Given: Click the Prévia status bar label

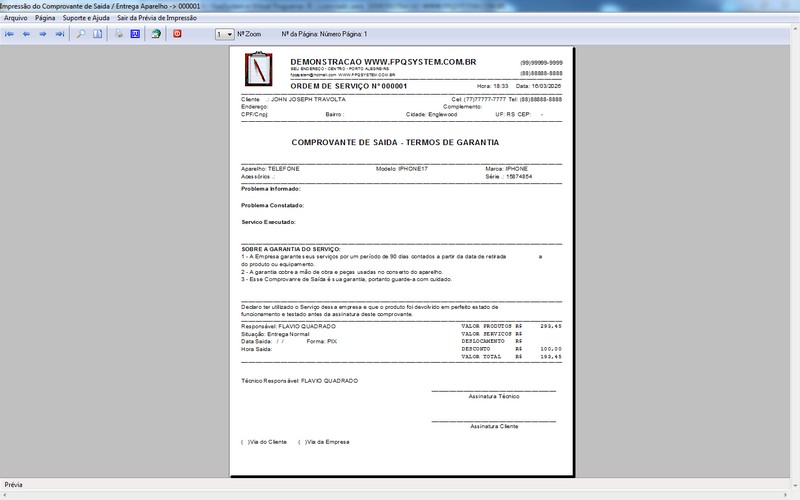Looking at the screenshot, I should point(14,485).
